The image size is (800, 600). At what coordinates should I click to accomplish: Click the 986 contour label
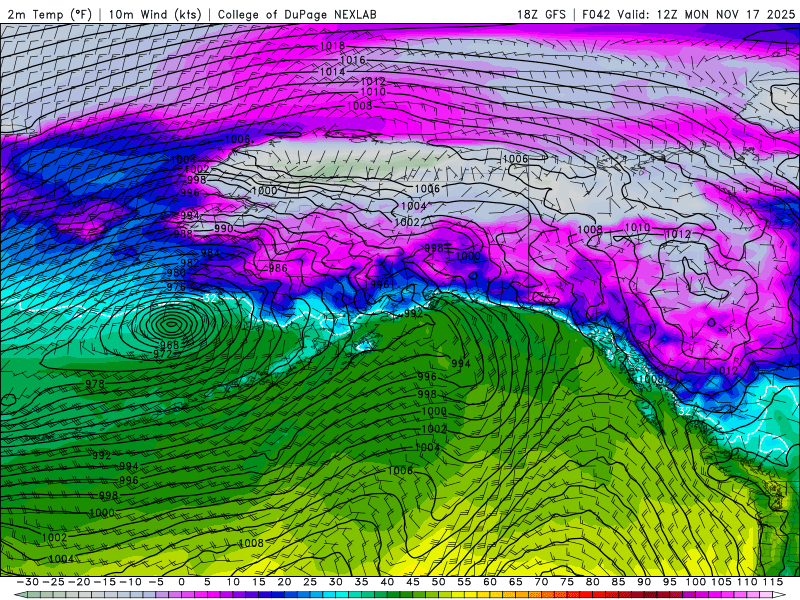point(278,268)
